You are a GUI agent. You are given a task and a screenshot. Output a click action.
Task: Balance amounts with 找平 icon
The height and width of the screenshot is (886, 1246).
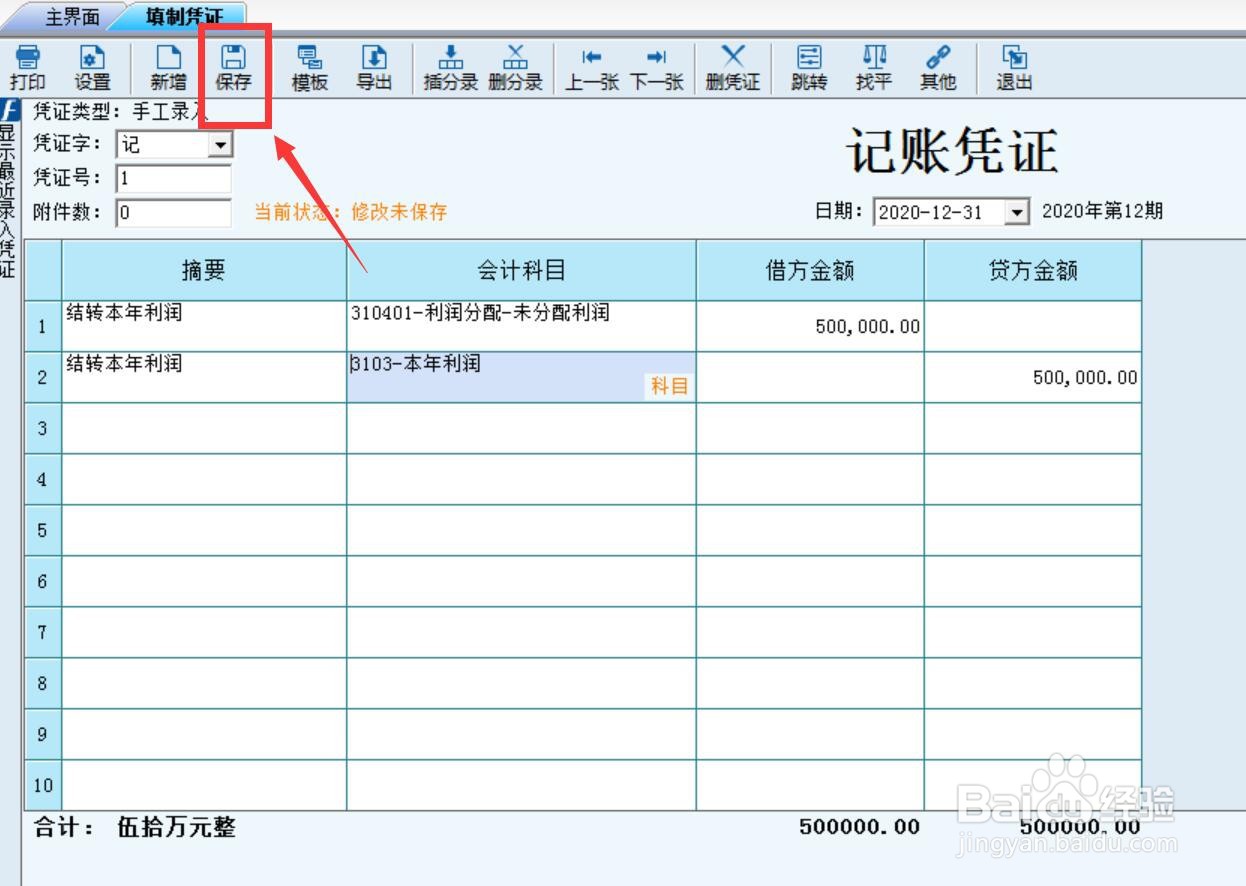tap(873, 68)
